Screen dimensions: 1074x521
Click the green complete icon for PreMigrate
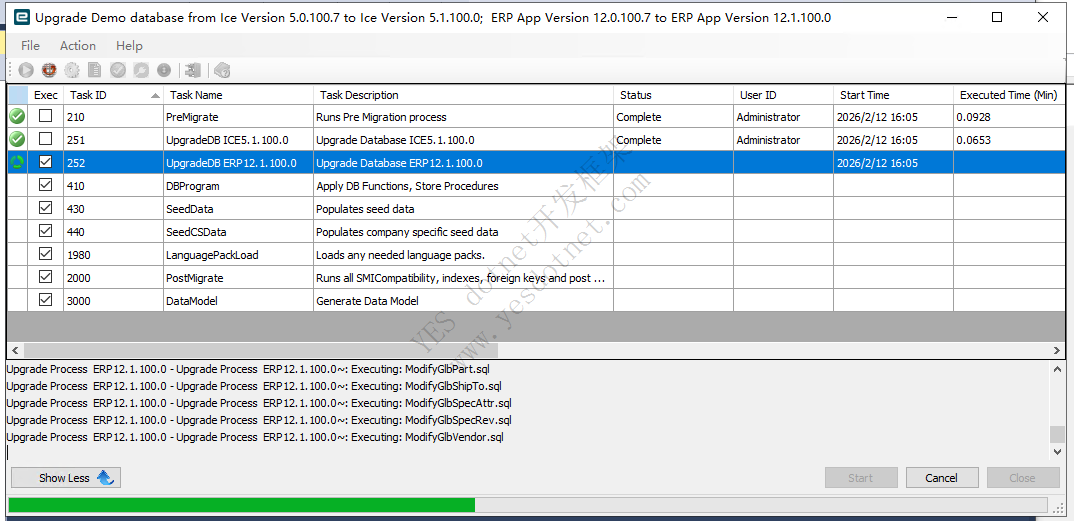coord(17,117)
